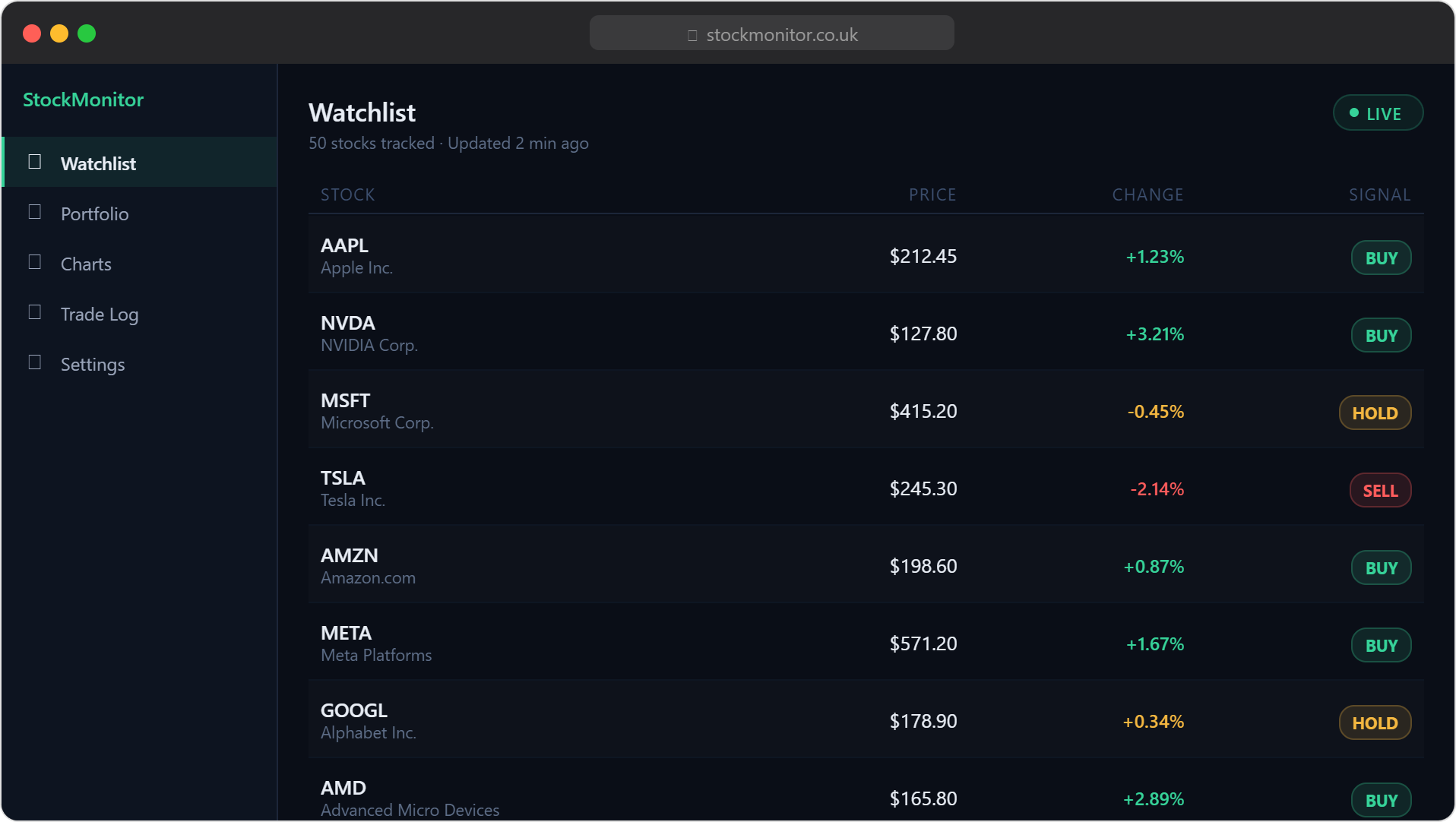Image resolution: width=1456 pixels, height=822 pixels.
Task: Click the +3.21% change value
Action: coord(1155,335)
